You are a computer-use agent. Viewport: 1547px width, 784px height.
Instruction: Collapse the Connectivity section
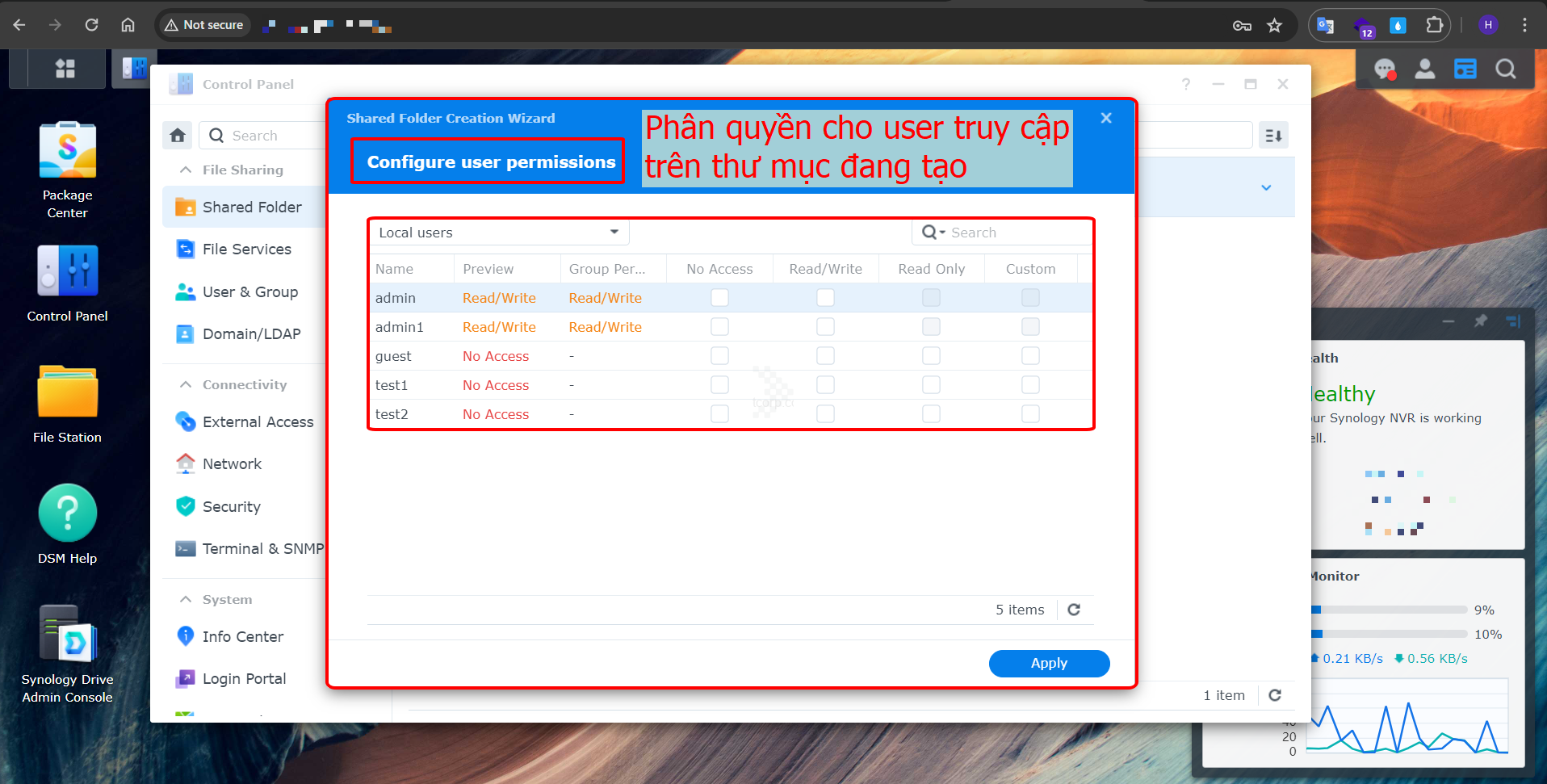point(186,384)
